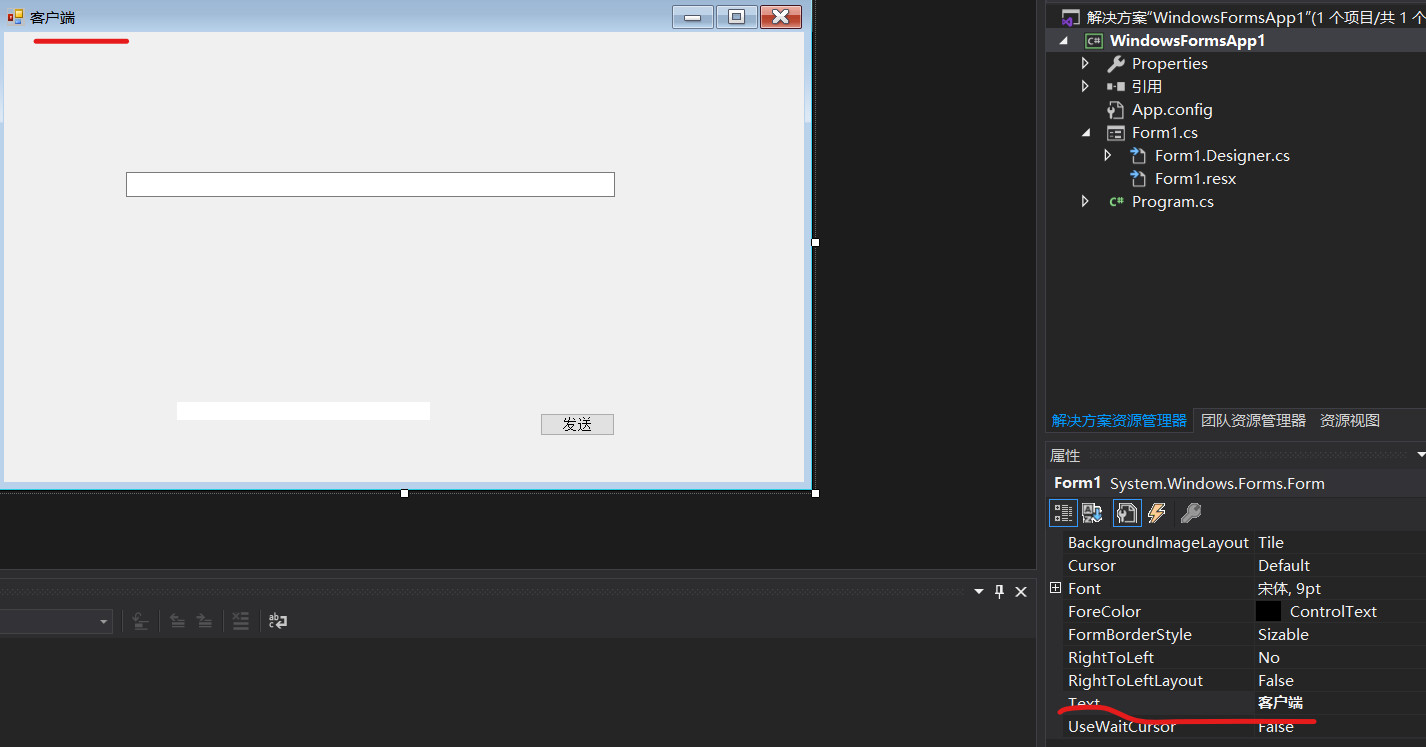Go to previous message in Output panel
1426x747 pixels.
pyautogui.click(x=176, y=621)
